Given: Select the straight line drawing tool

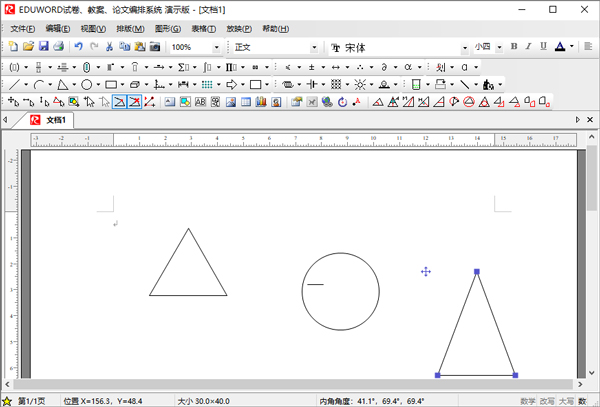Looking at the screenshot, I should coord(14,85).
